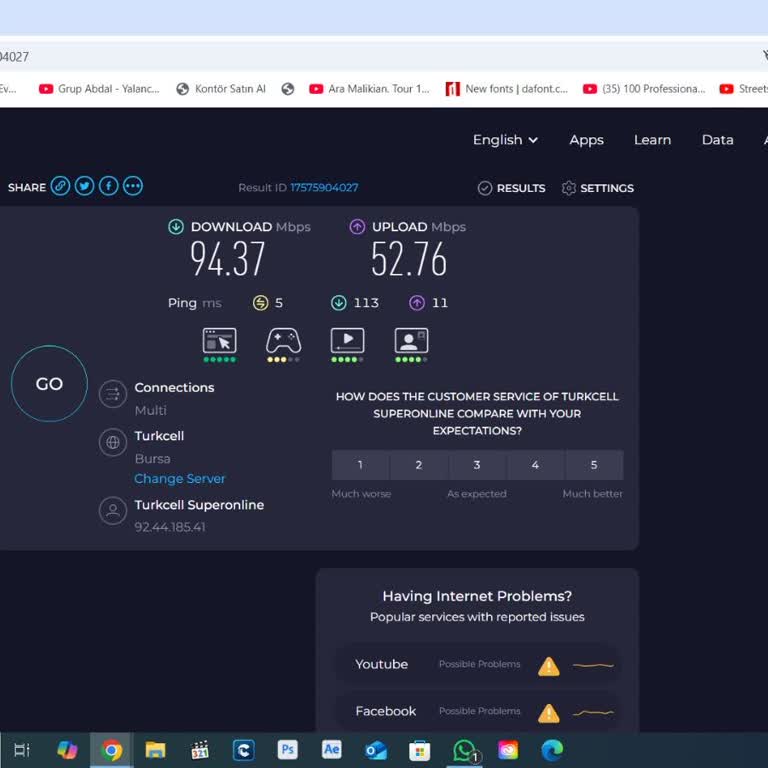This screenshot has height=768, width=768.
Task: Open the SETTINGS tab
Action: pos(598,188)
